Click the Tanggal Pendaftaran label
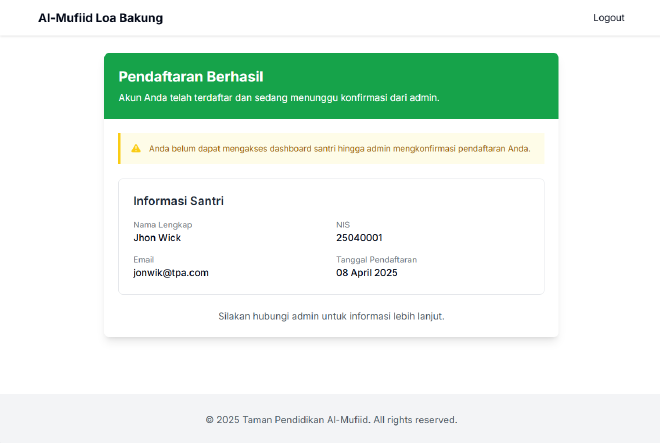 [376, 259]
